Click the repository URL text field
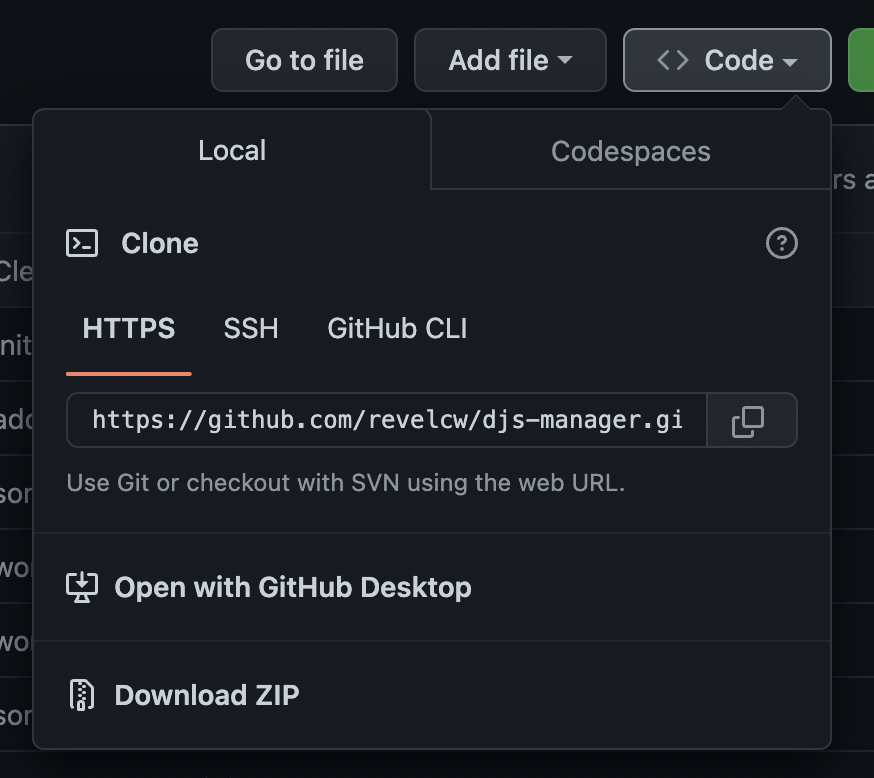This screenshot has width=874, height=778. (x=387, y=420)
